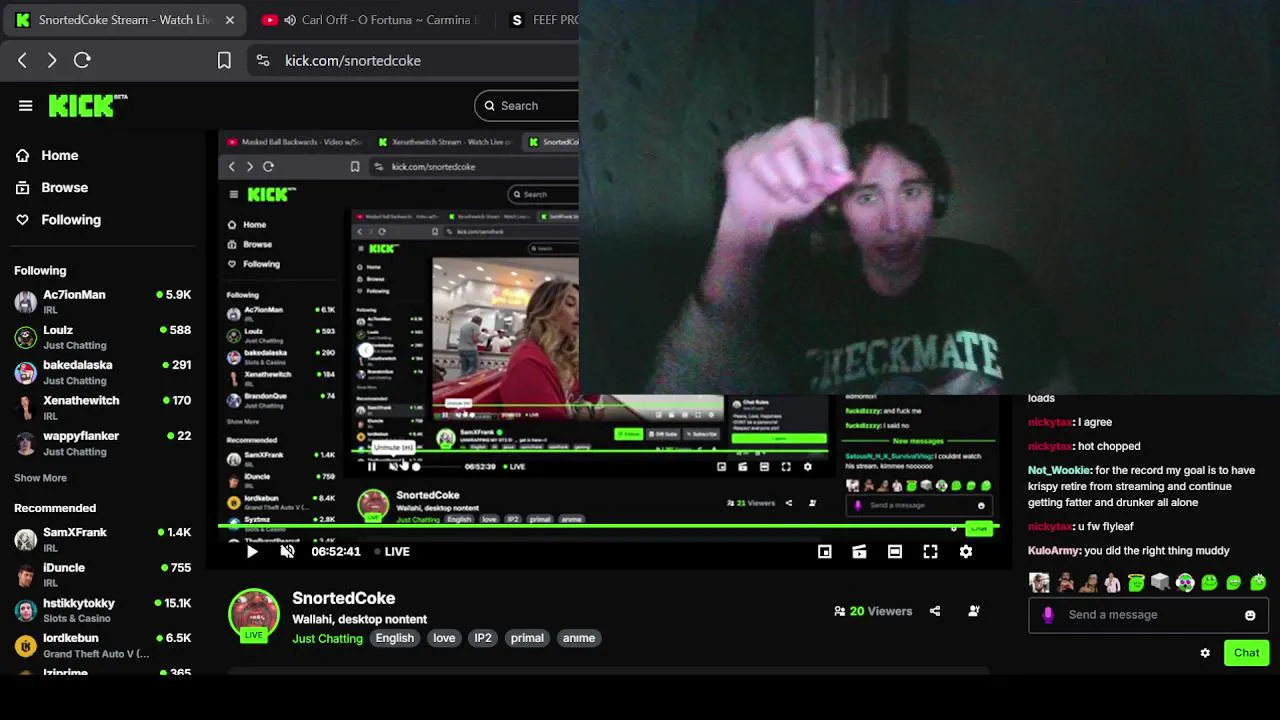
Task: Open the Just Chatting category
Action: 327,638
